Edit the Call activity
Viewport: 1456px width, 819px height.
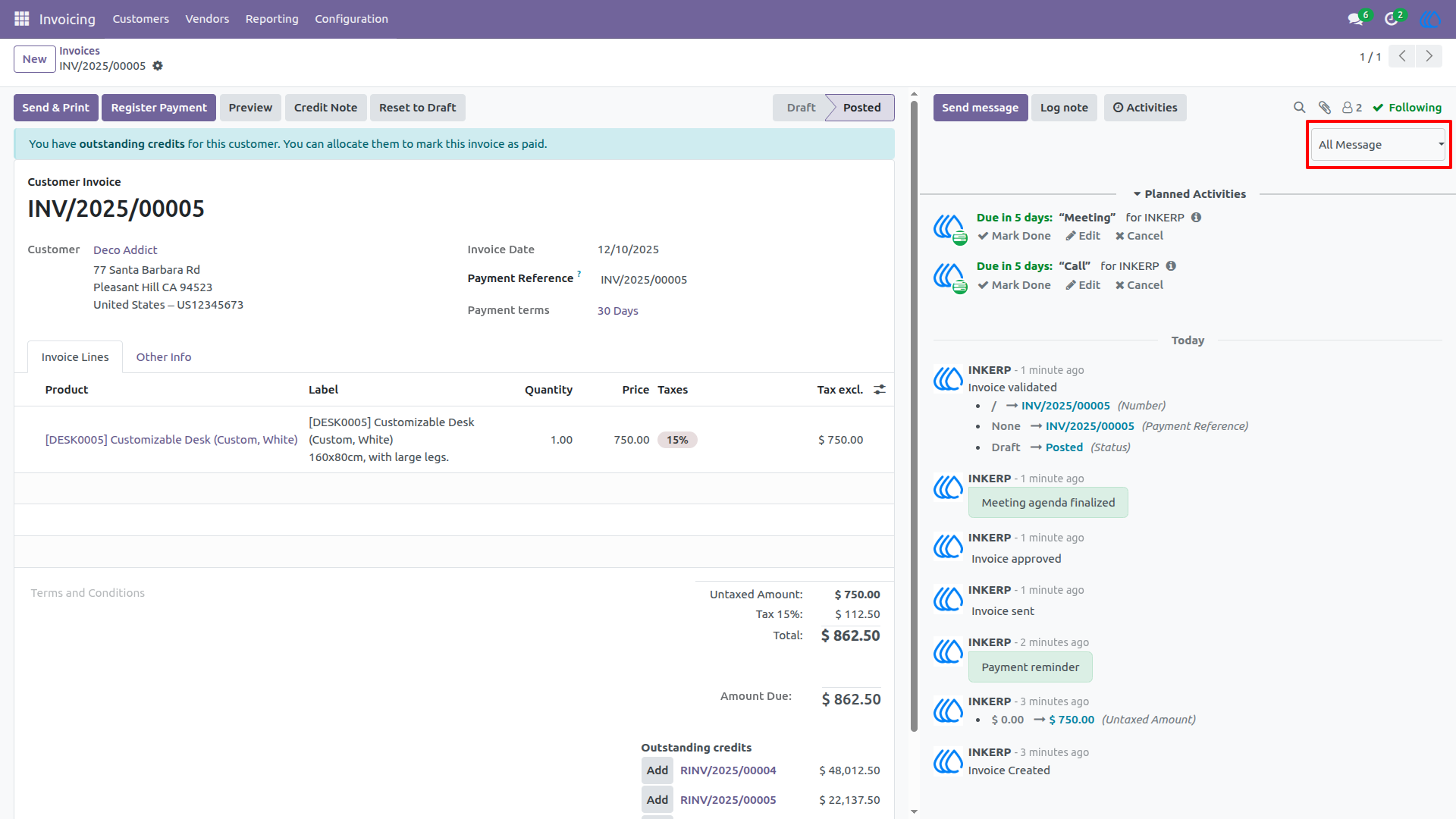click(1083, 285)
